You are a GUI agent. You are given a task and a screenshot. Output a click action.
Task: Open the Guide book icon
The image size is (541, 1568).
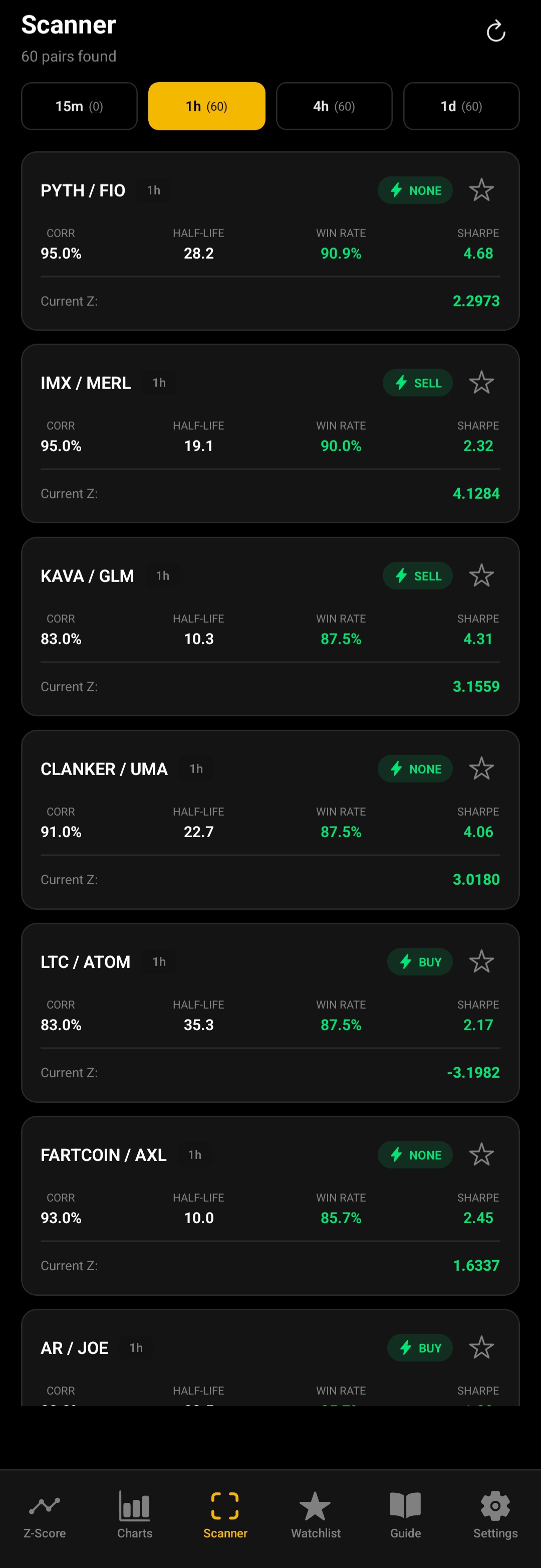[x=405, y=1506]
